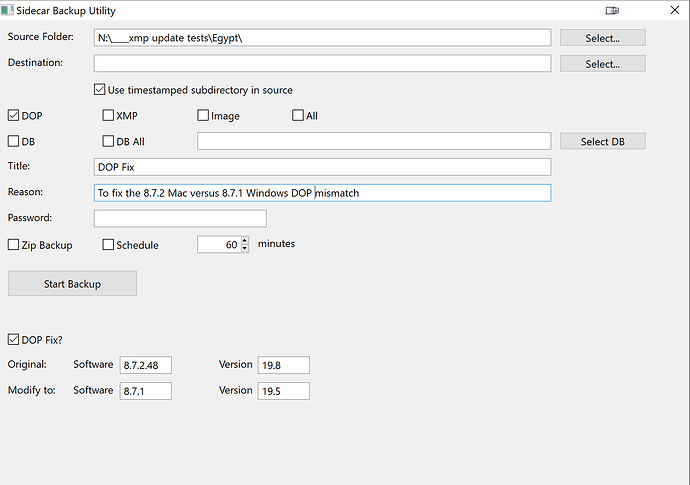Viewport: 690px width, 485px height.
Task: Focus the Password input field
Action: pyautogui.click(x=180, y=219)
